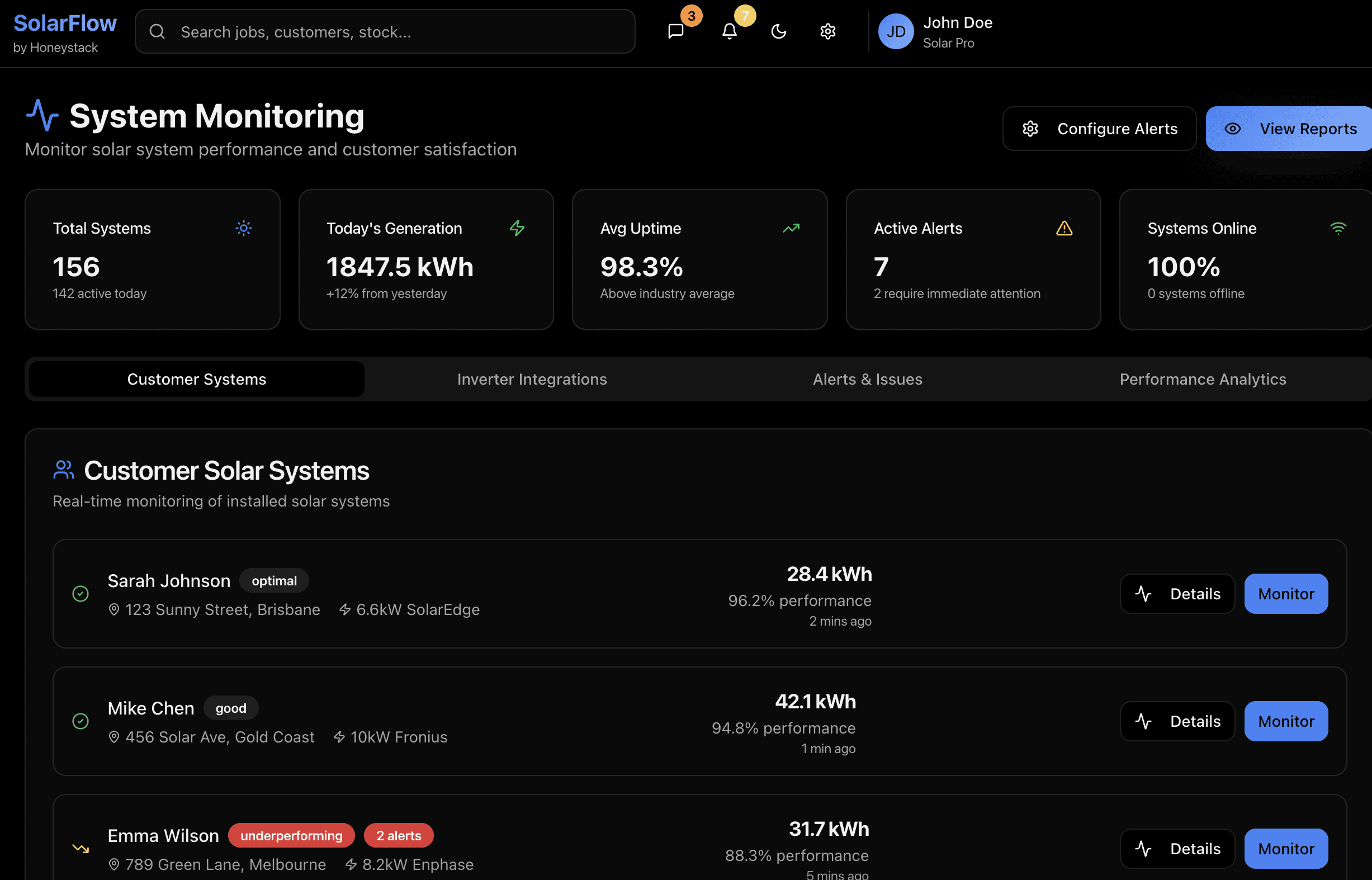The width and height of the screenshot is (1372, 880).
Task: Open Details for Sarah Johnson
Action: (1176, 594)
